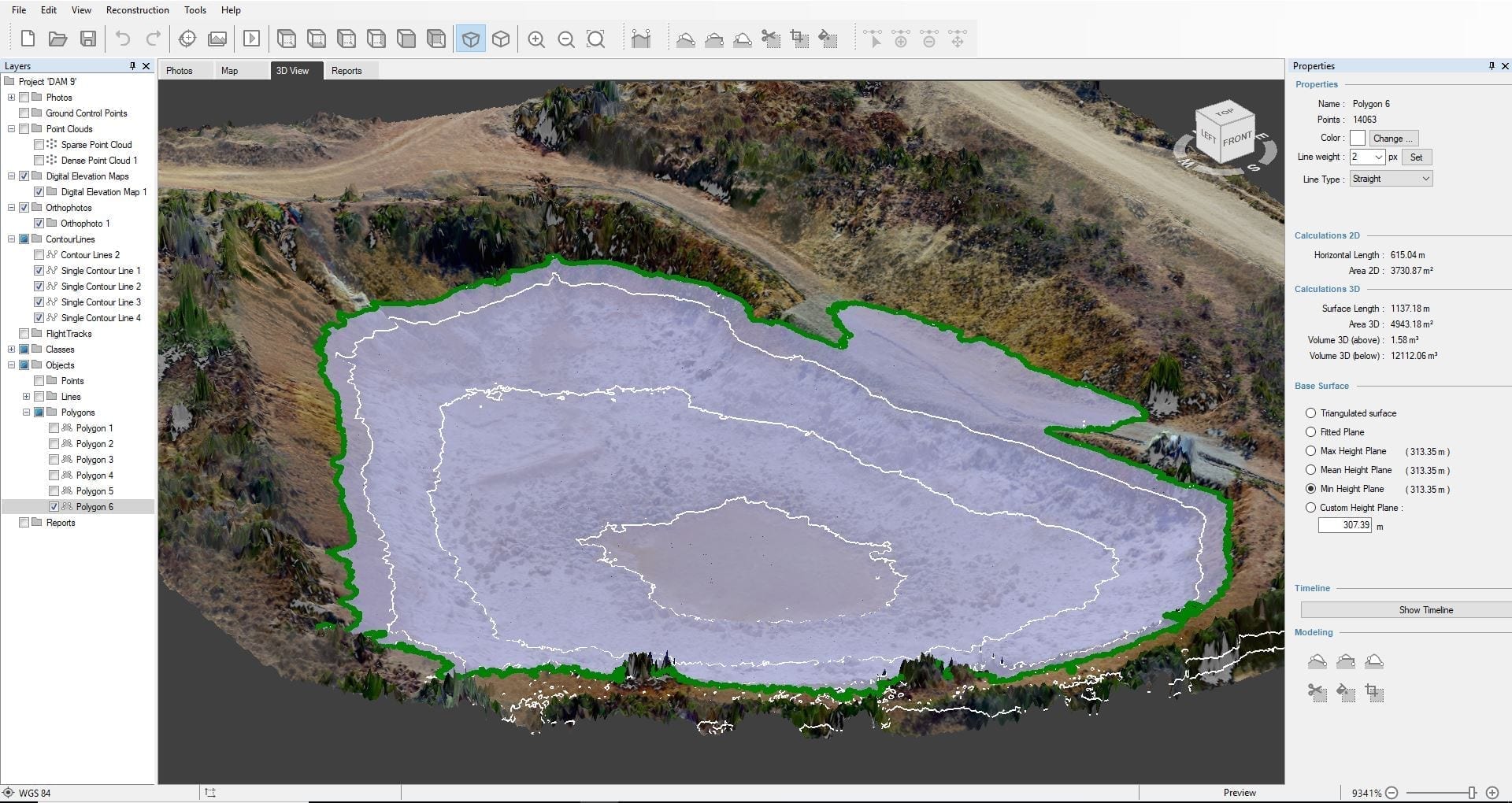
Task: Switch to the Map tab
Action: [229, 71]
